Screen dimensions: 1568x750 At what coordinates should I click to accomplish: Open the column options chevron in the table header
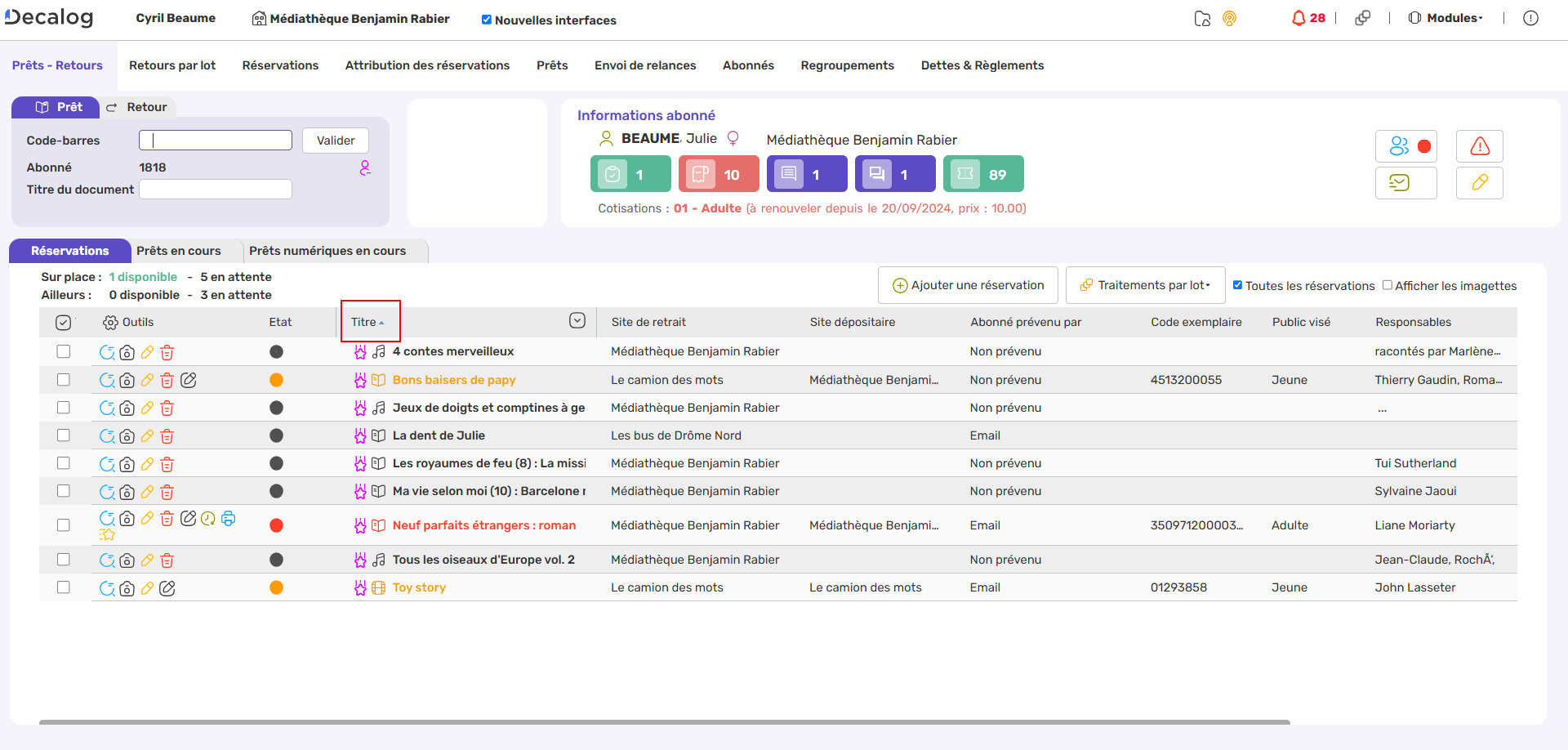(577, 321)
